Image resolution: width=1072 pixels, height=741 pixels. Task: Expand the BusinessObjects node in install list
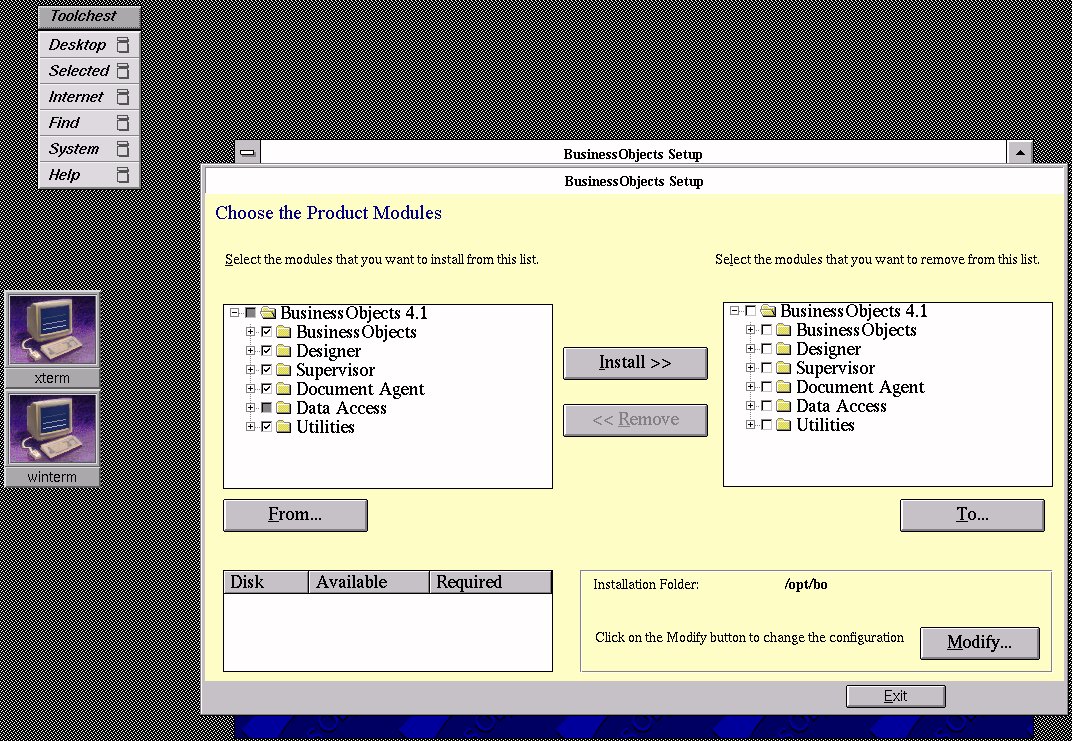(x=250, y=332)
